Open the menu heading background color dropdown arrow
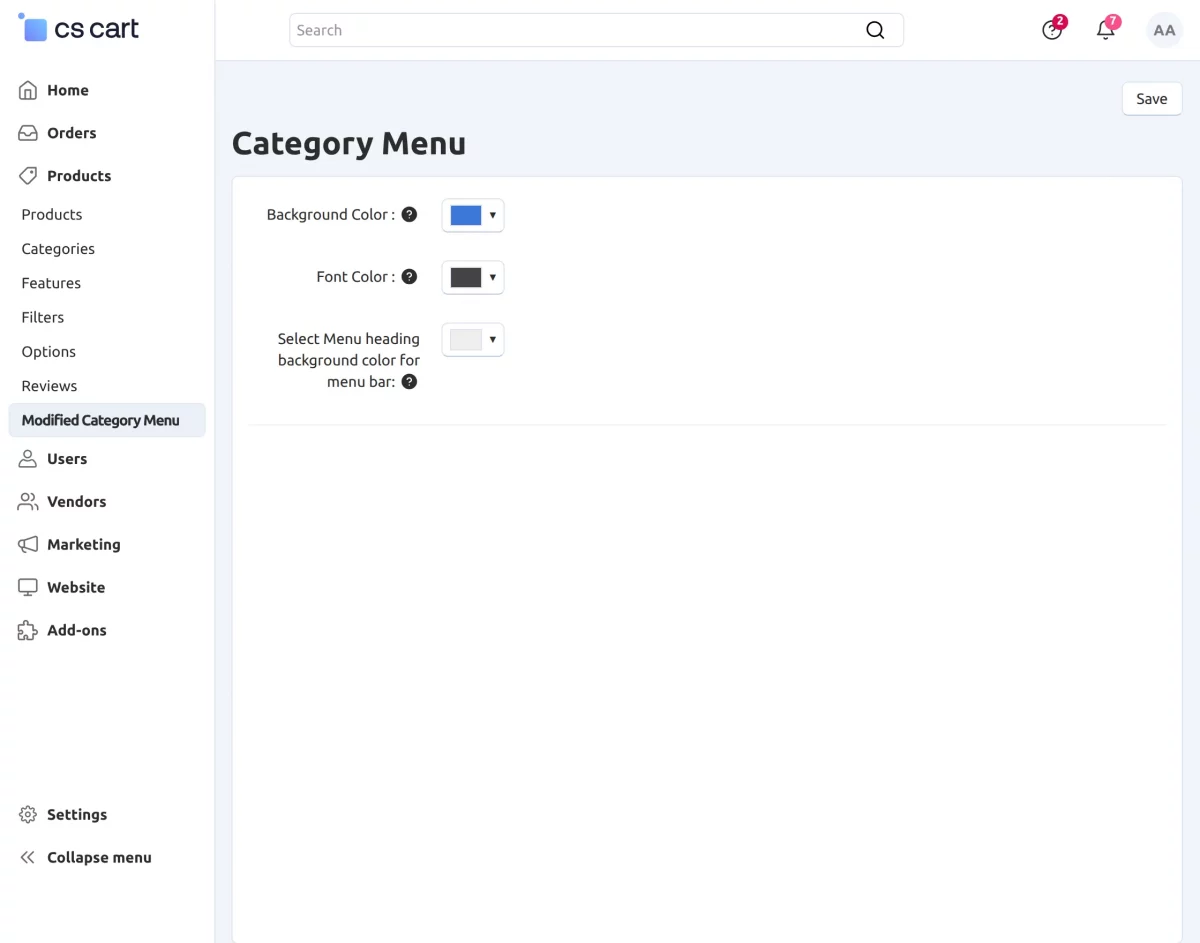1200x943 pixels. 493,339
